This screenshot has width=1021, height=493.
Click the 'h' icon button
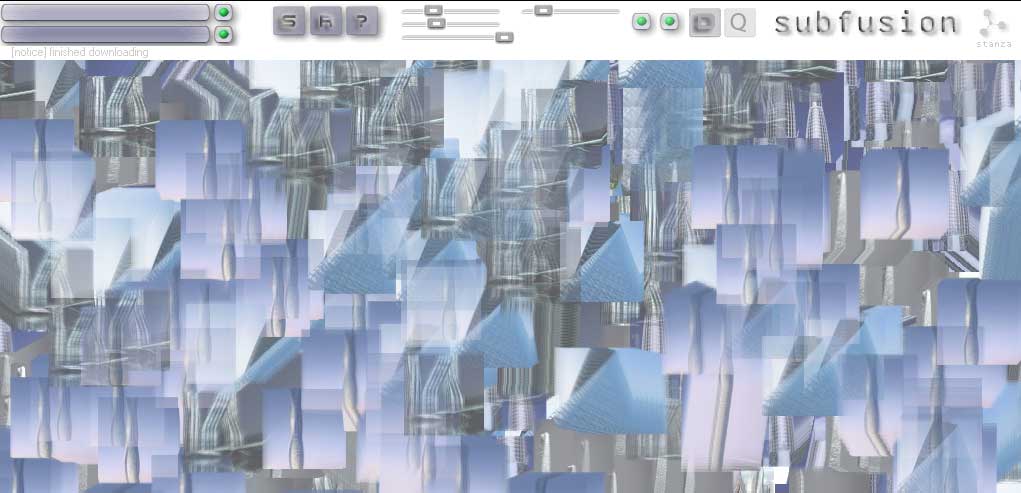(326, 21)
